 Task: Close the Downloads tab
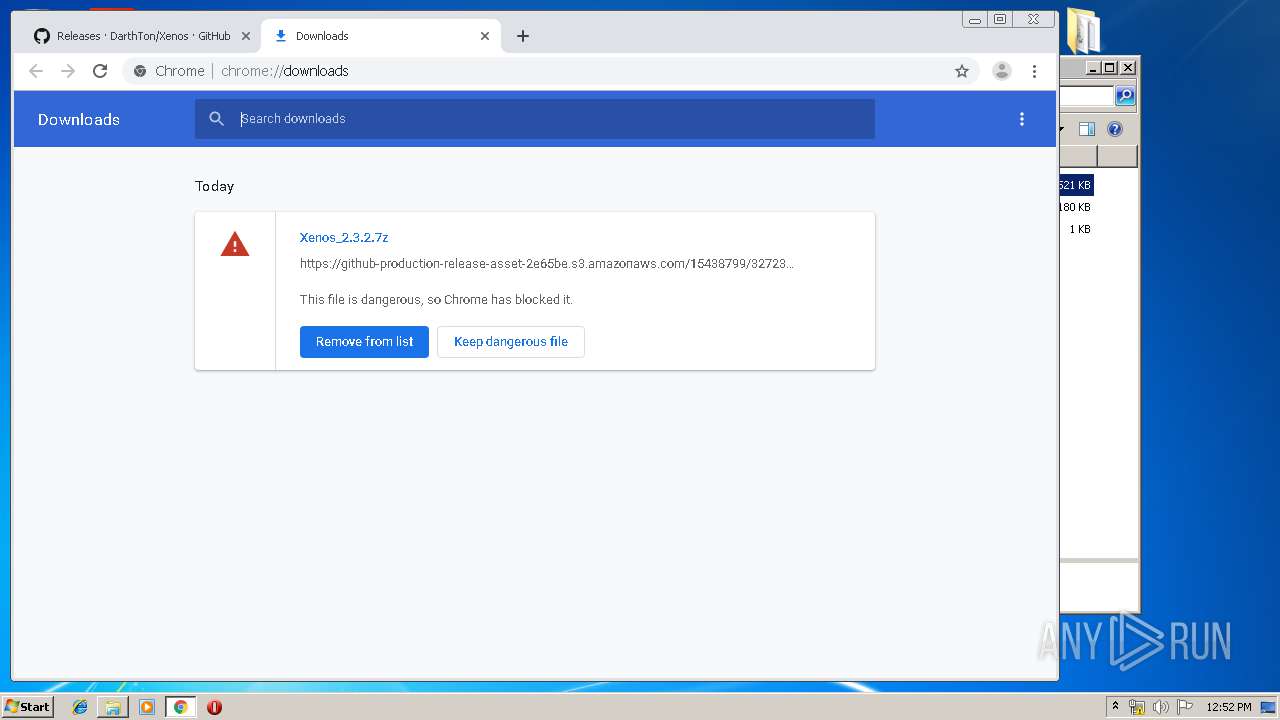tap(485, 36)
